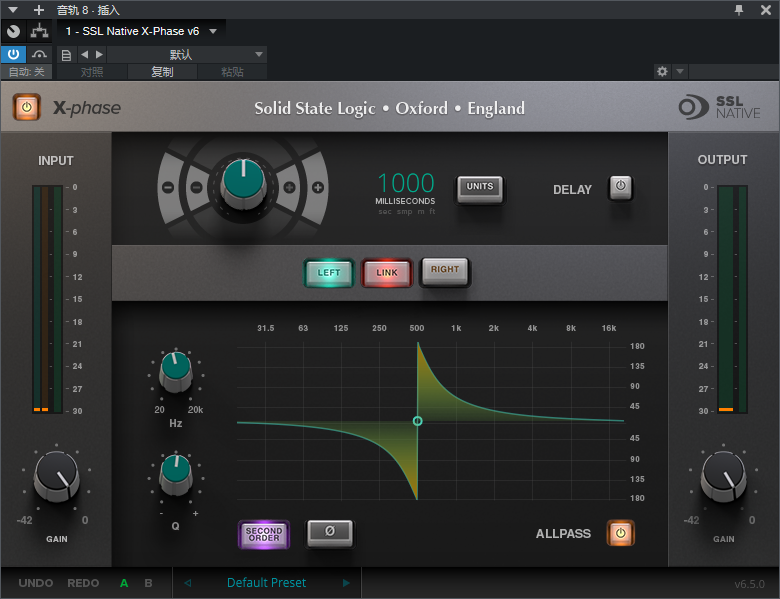Open the 默认 preset dropdown

[187, 54]
